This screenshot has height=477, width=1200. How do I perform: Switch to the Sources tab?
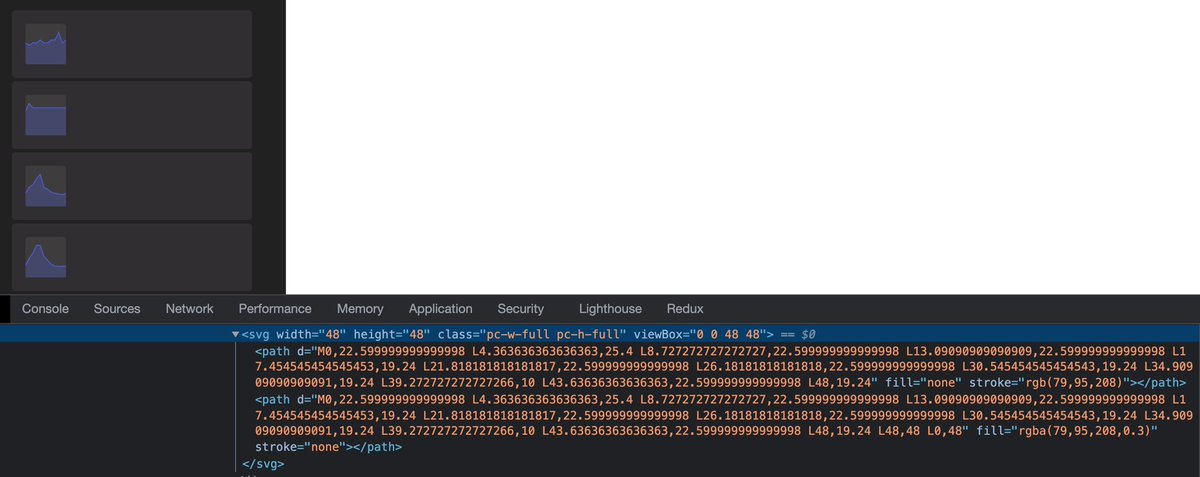pos(117,309)
